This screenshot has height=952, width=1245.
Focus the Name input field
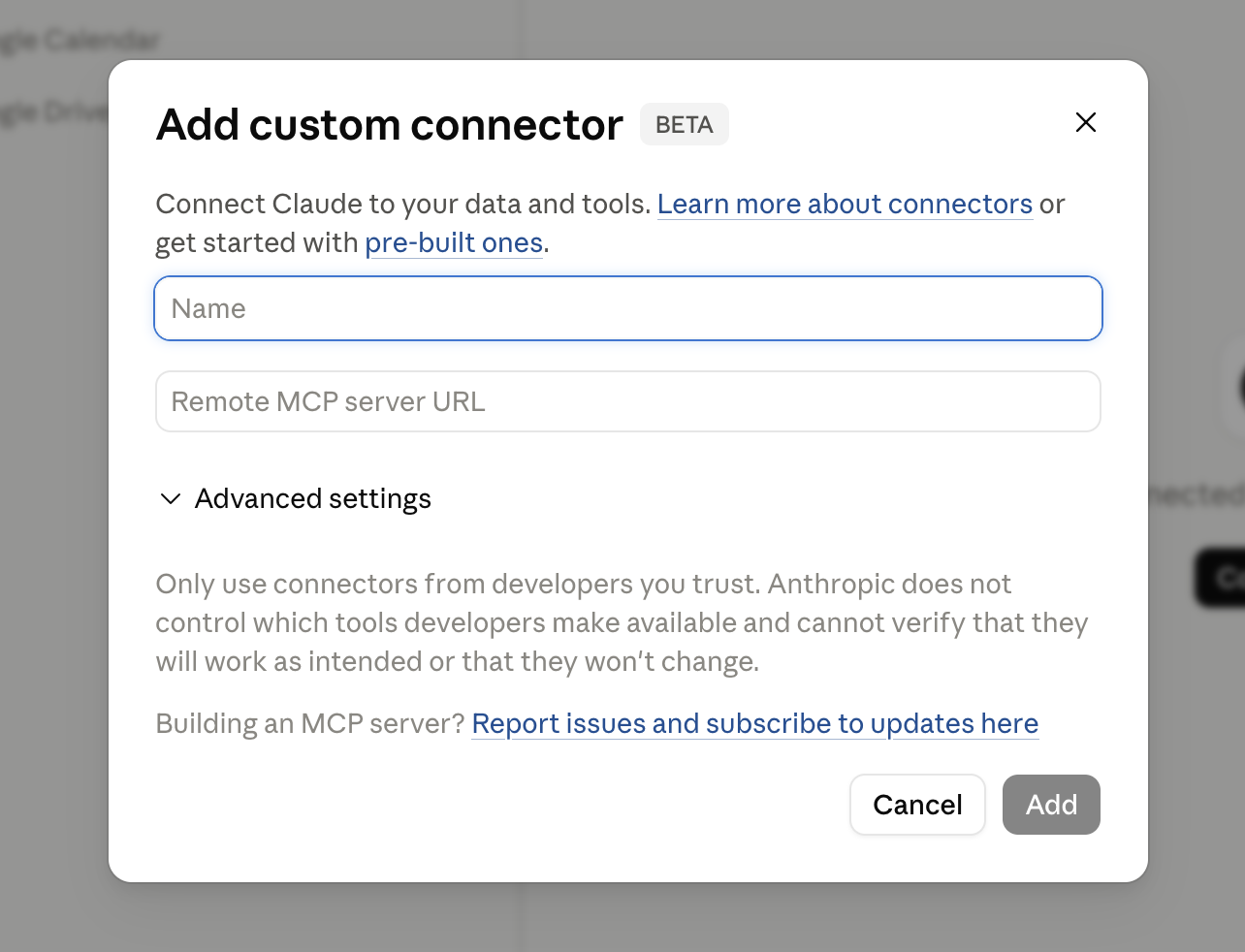point(628,308)
